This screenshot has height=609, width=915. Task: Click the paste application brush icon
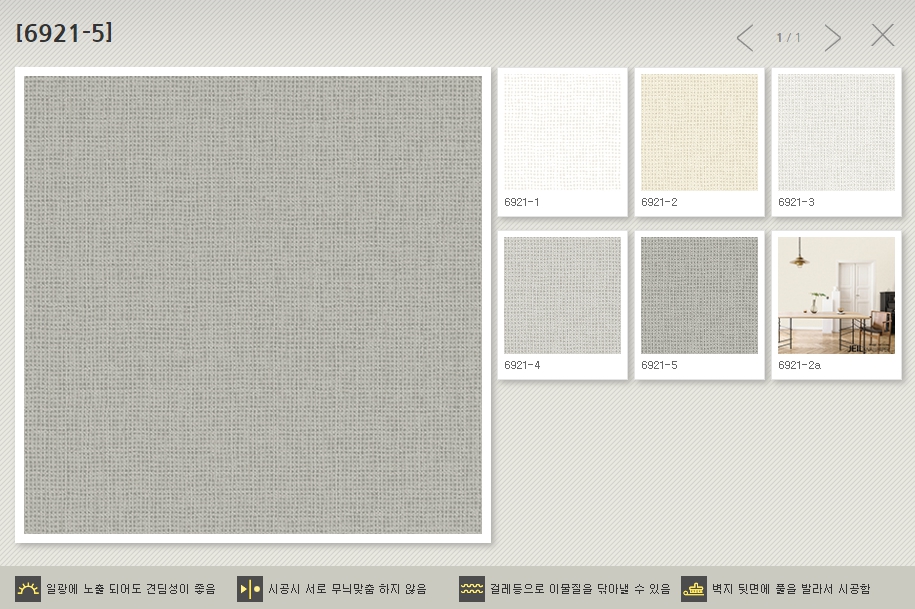694,589
